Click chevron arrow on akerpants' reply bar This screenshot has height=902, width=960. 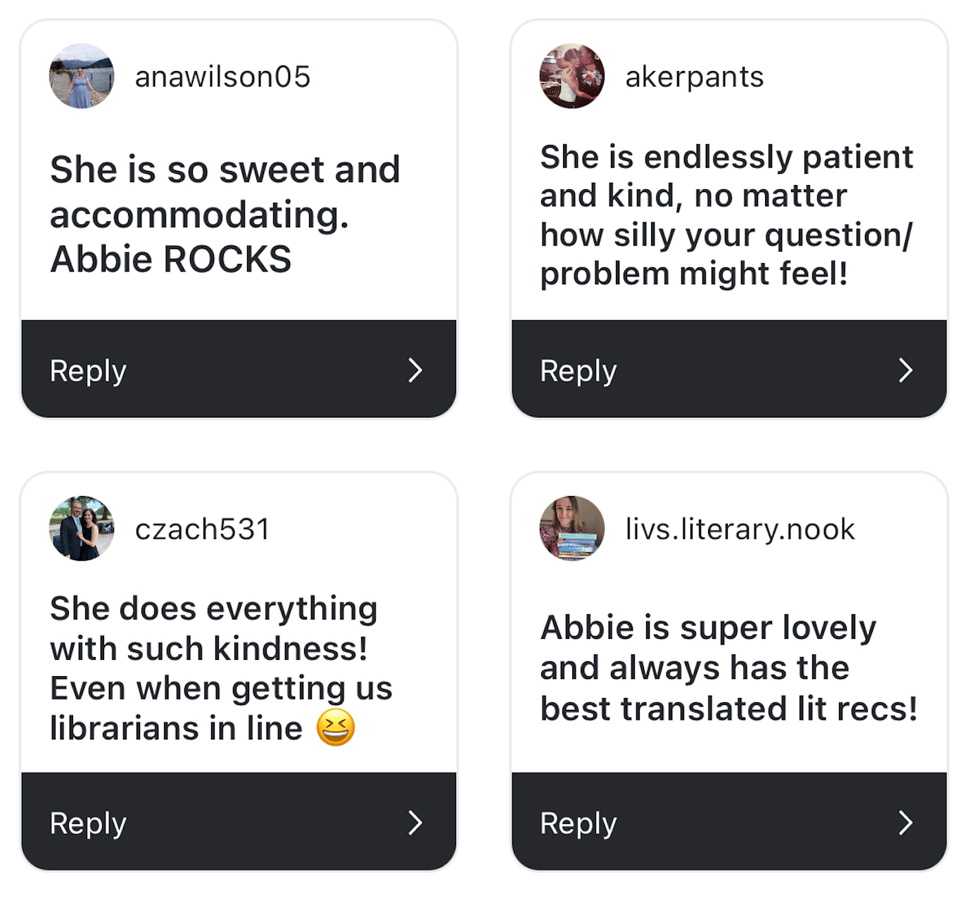point(905,371)
